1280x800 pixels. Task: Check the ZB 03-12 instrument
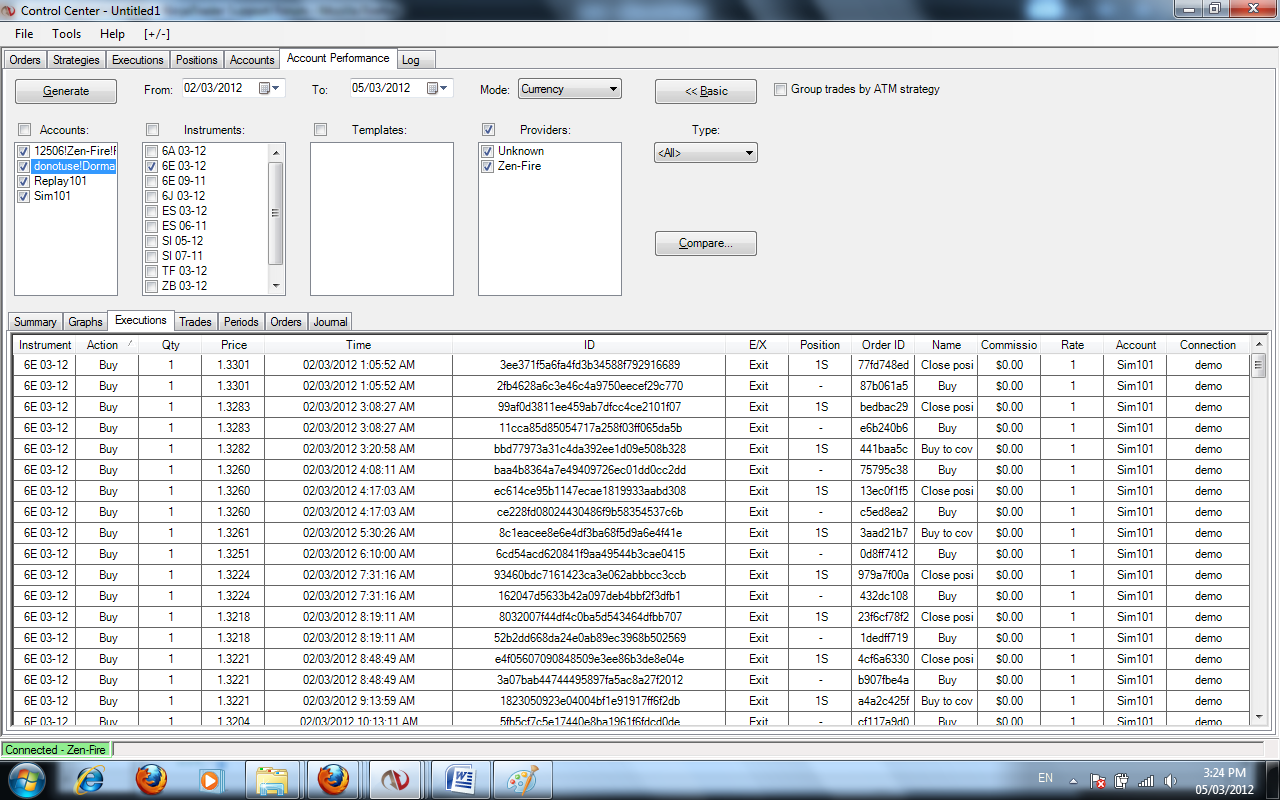point(152,286)
